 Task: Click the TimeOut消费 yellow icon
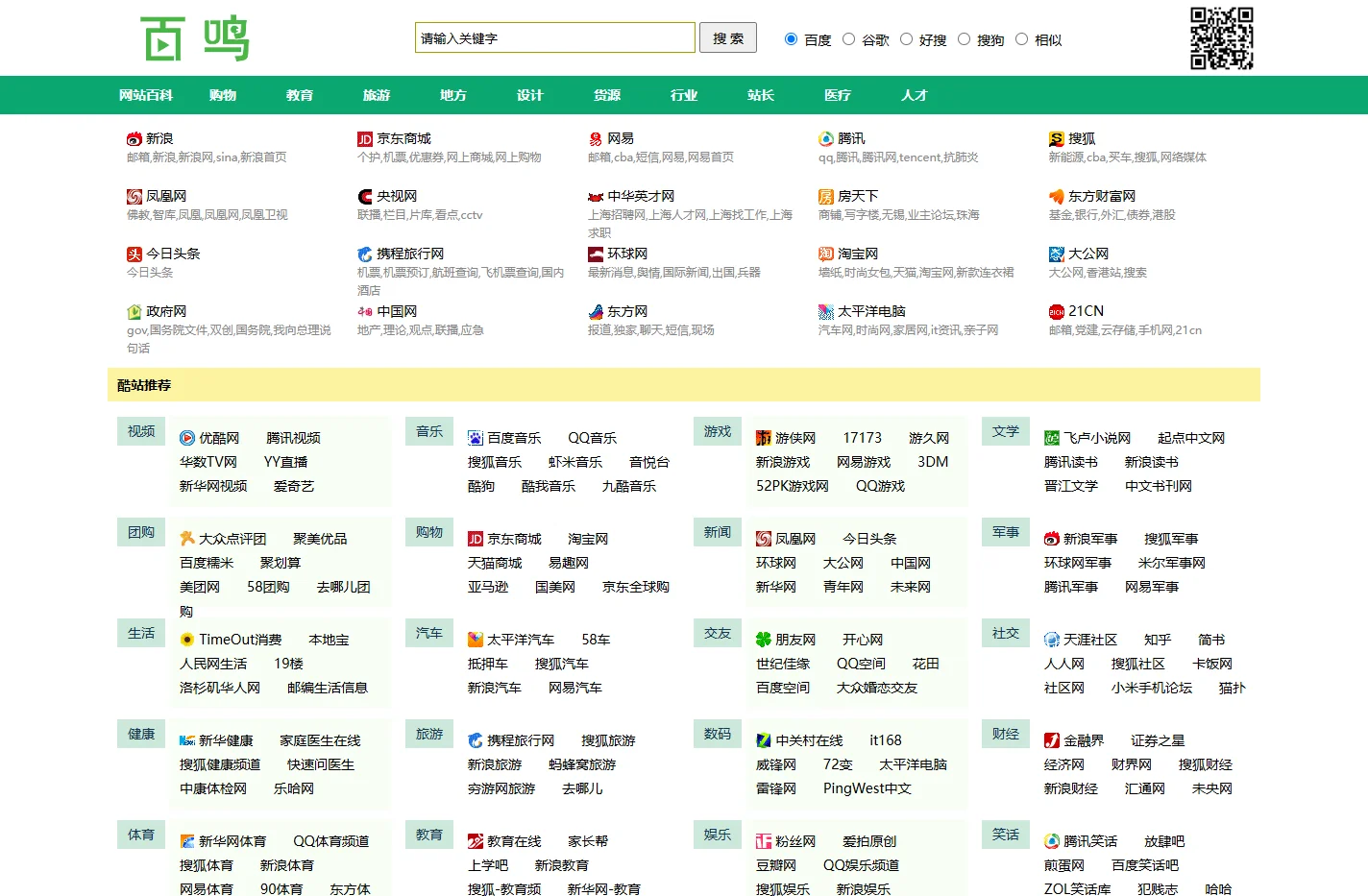click(x=187, y=641)
